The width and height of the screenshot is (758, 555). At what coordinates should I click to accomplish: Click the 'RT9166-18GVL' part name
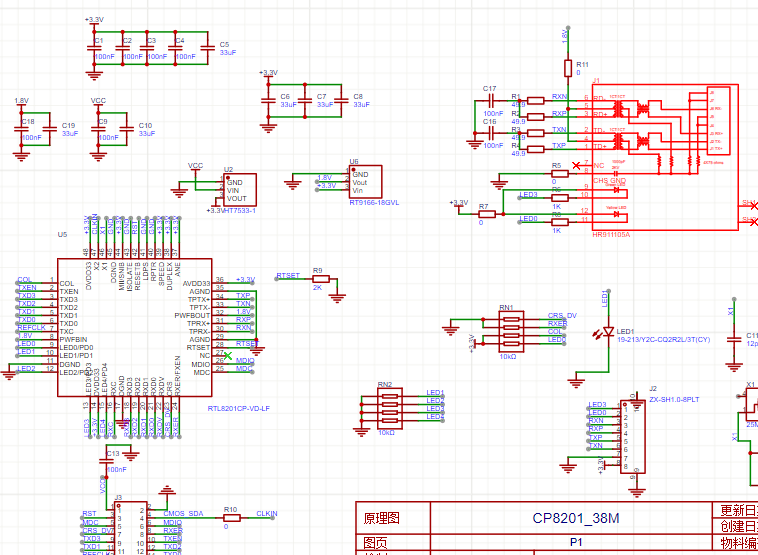point(374,203)
